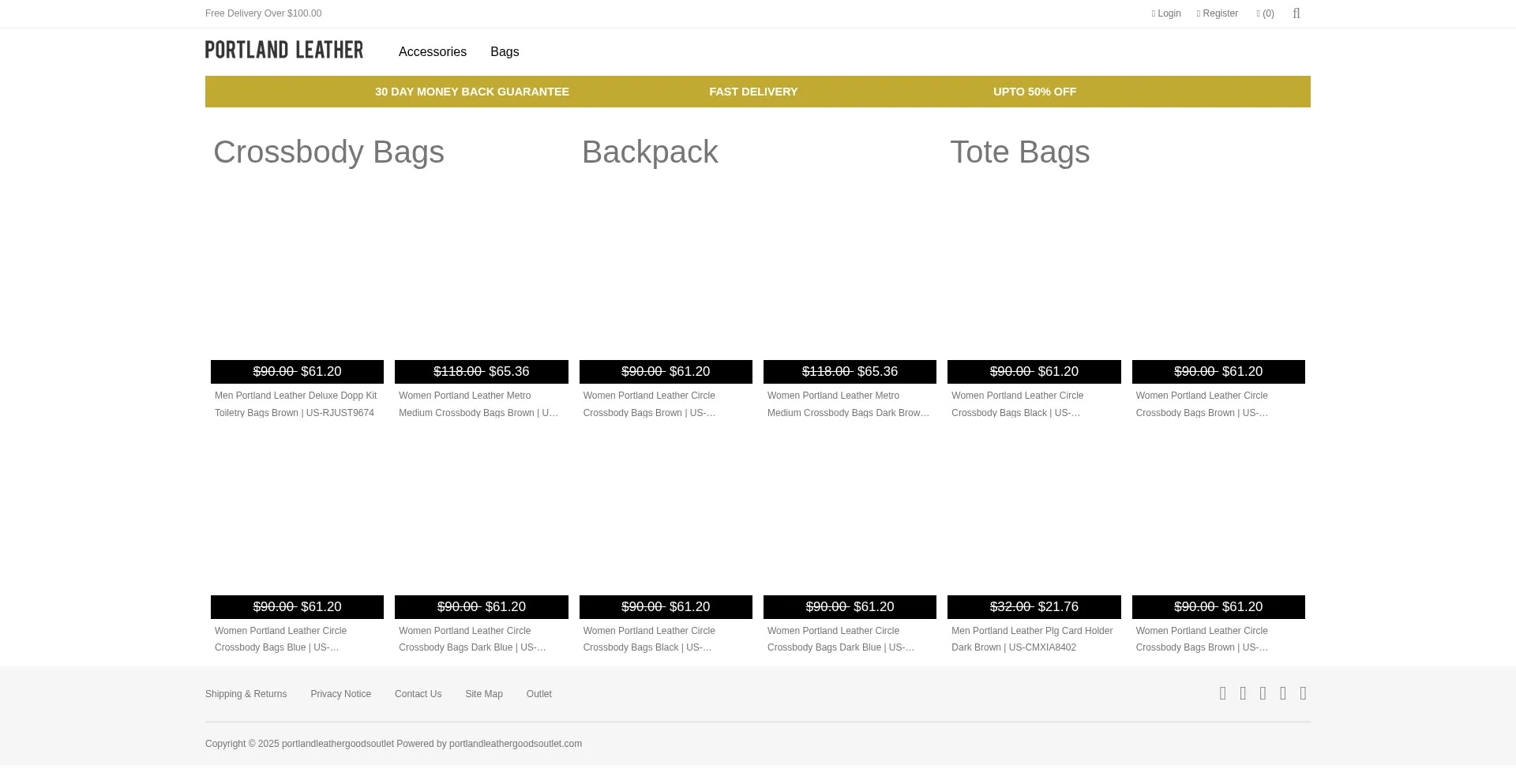Click the leftmost social icon in footer
This screenshot has width=1516, height=784.
[x=1223, y=693]
